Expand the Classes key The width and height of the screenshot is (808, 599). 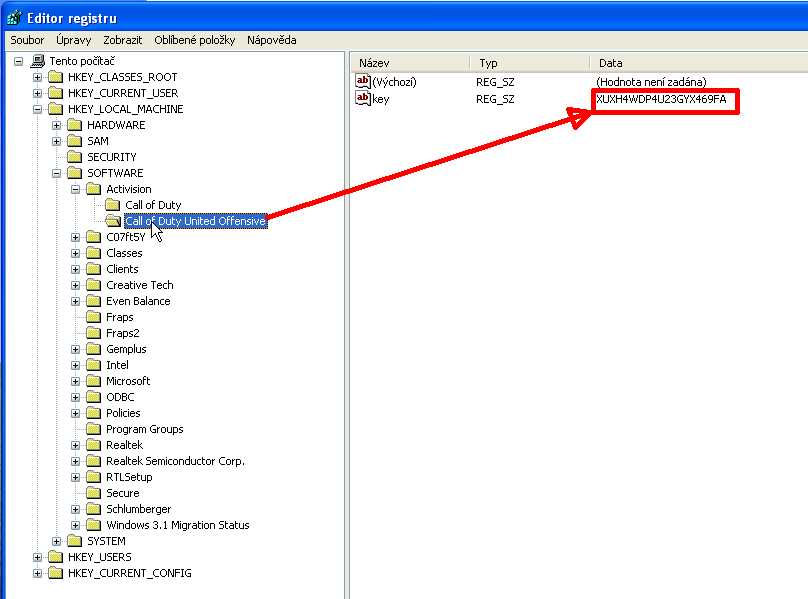pyautogui.click(x=76, y=253)
